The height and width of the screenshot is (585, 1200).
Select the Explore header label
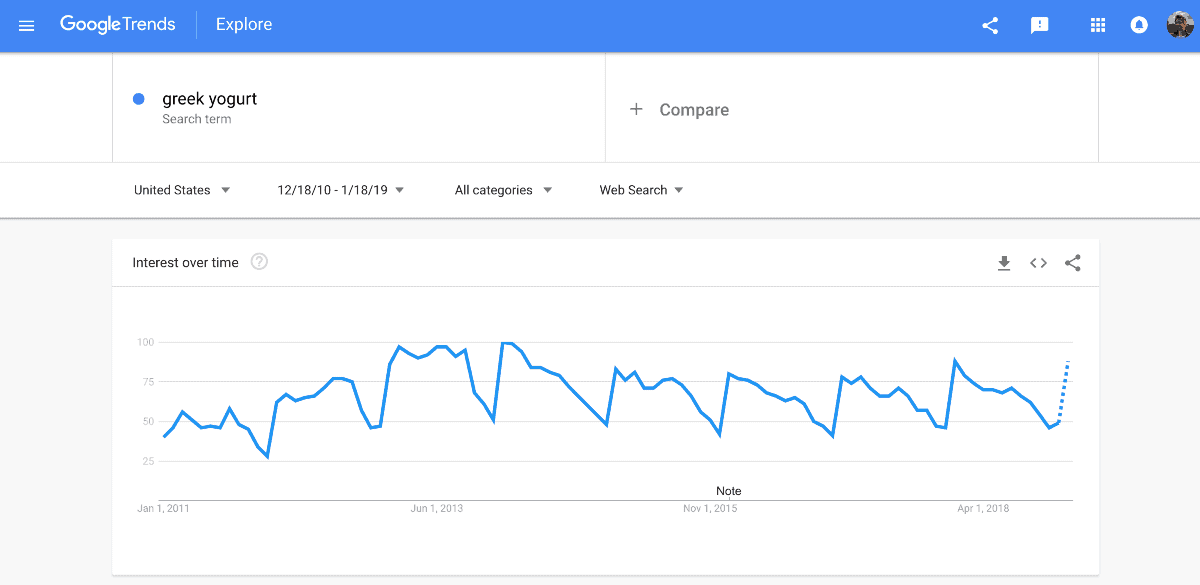(x=244, y=25)
